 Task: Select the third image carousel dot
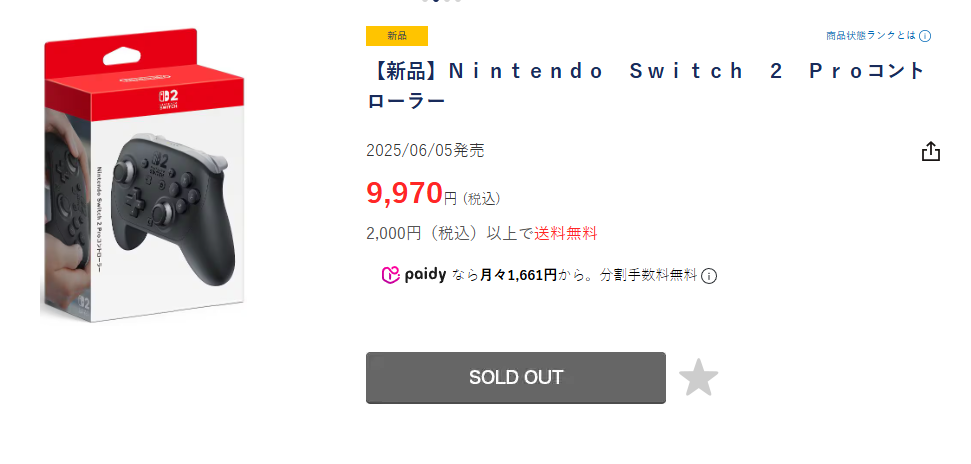(x=448, y=1)
